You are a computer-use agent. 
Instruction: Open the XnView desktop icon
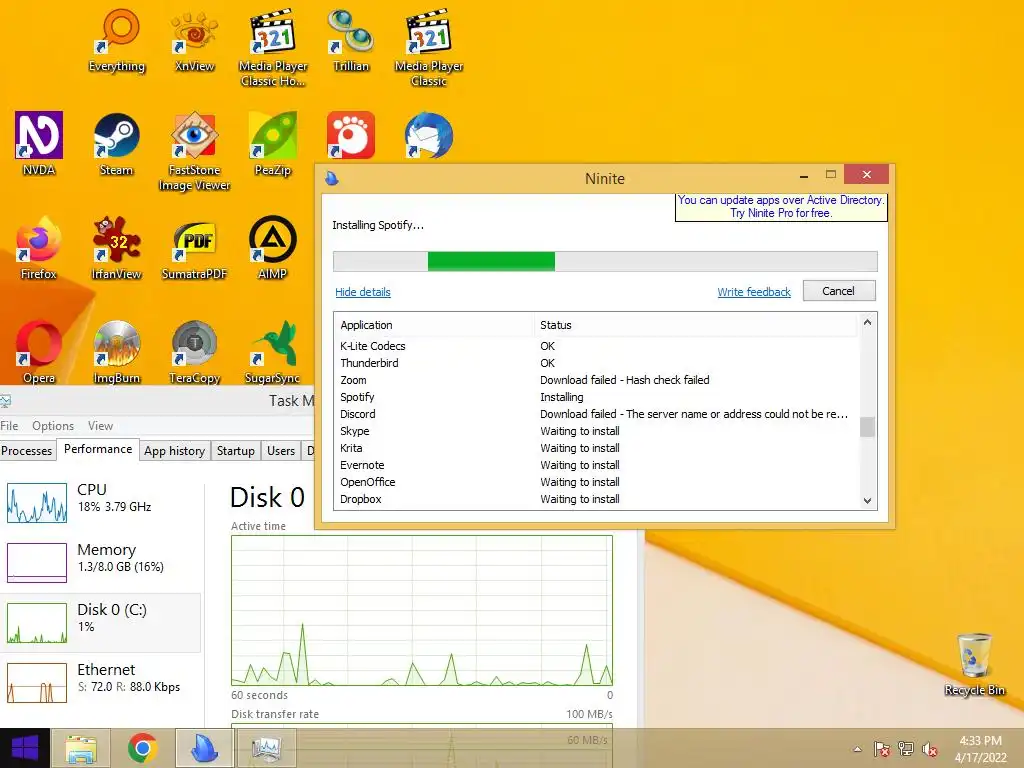click(x=194, y=41)
